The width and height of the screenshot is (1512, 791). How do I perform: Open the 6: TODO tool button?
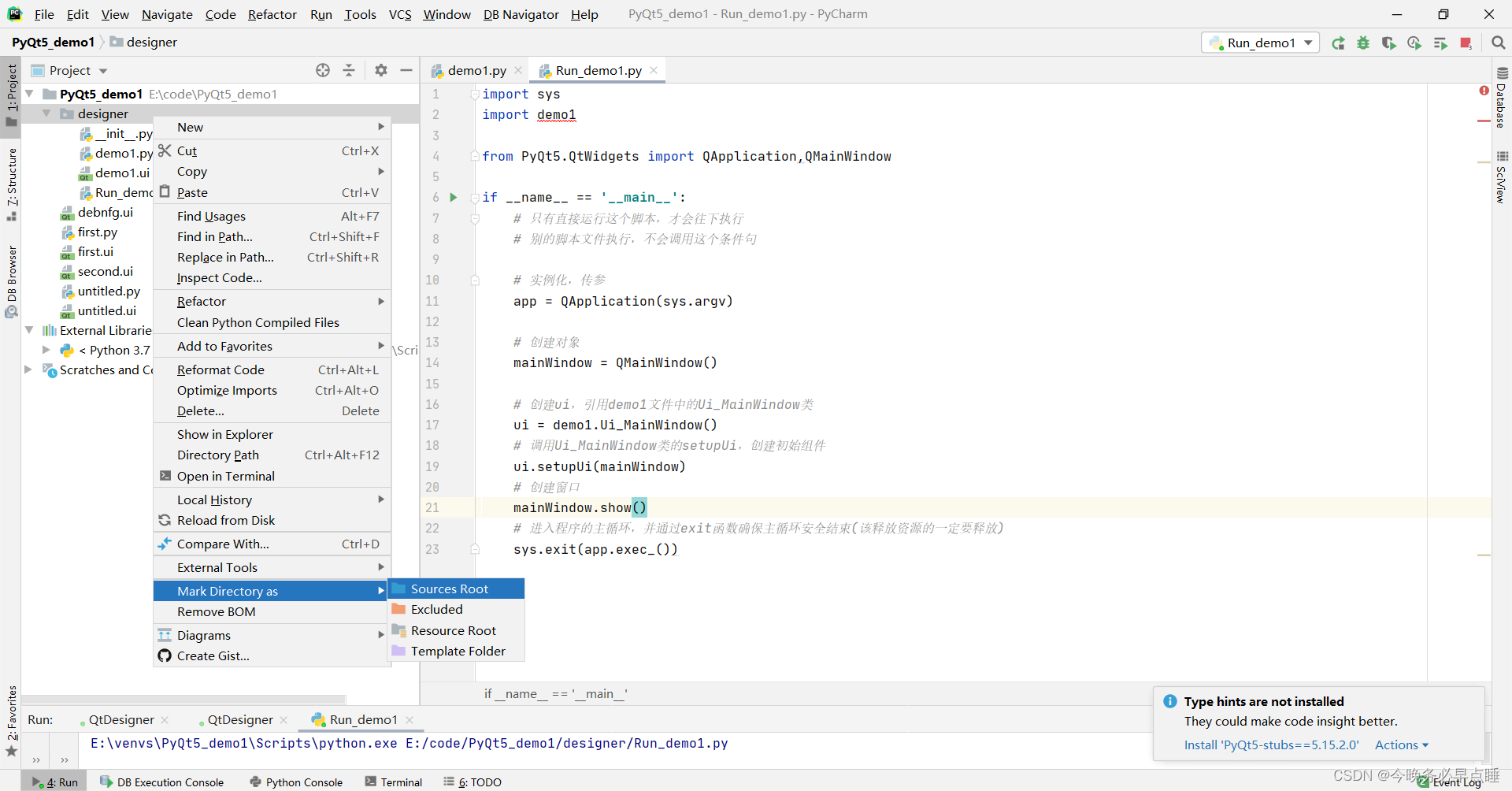click(472, 782)
